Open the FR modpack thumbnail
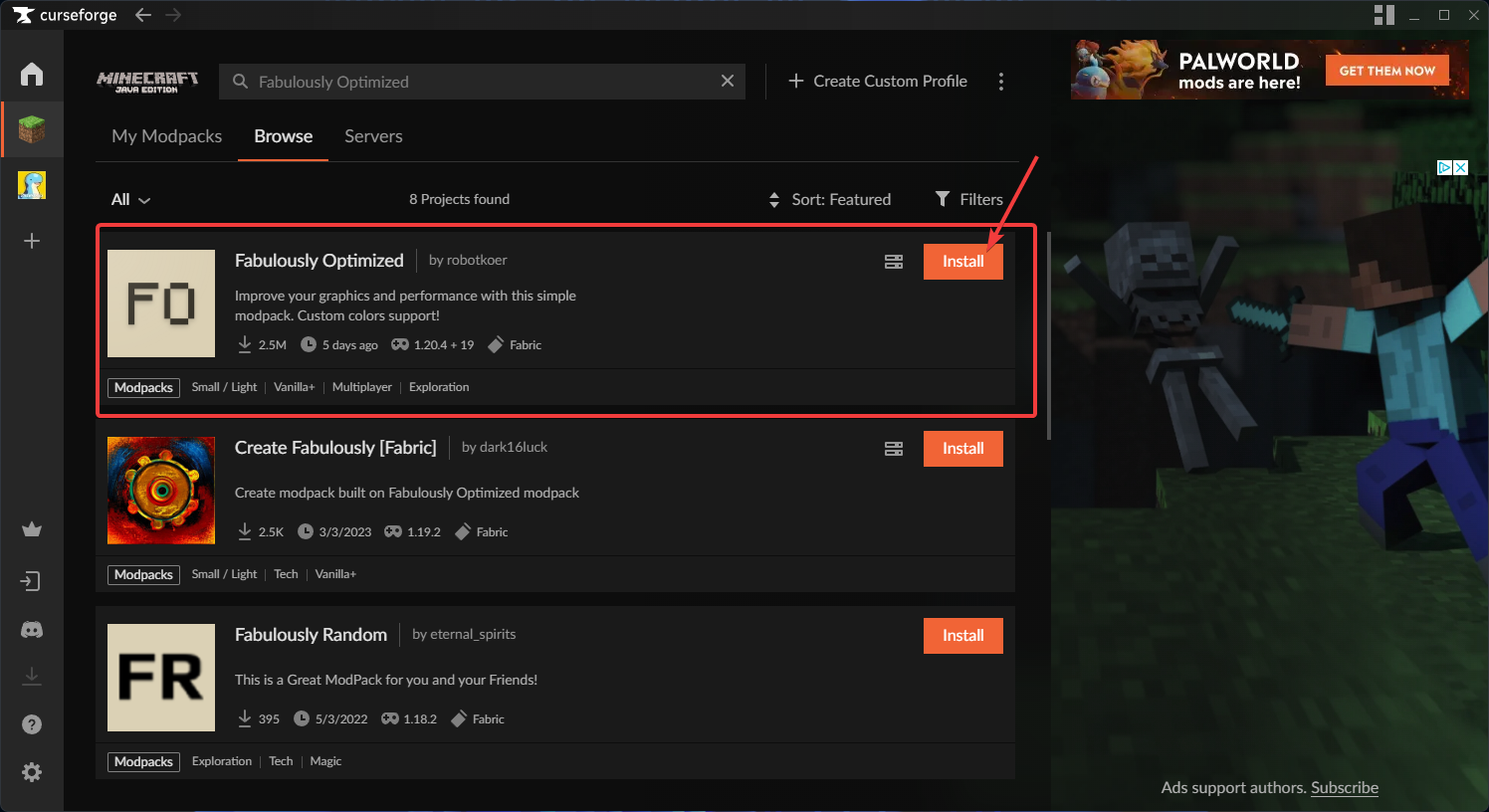The width and height of the screenshot is (1489, 812). pos(161,678)
